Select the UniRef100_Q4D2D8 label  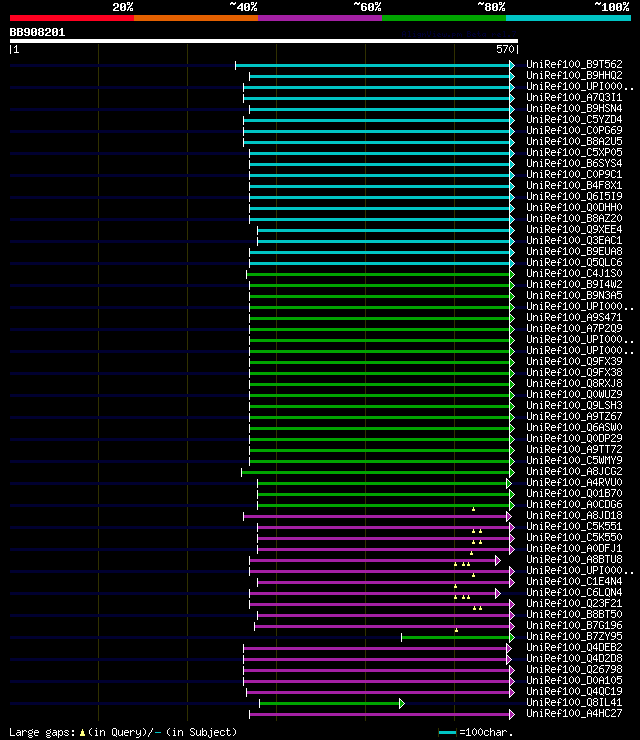pyautogui.click(x=574, y=658)
